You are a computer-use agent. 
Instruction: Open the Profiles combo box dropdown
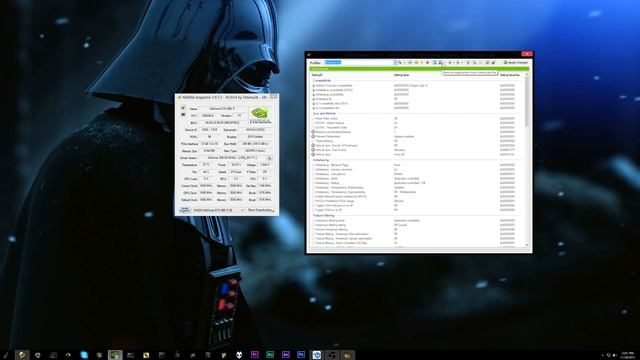tap(395, 62)
